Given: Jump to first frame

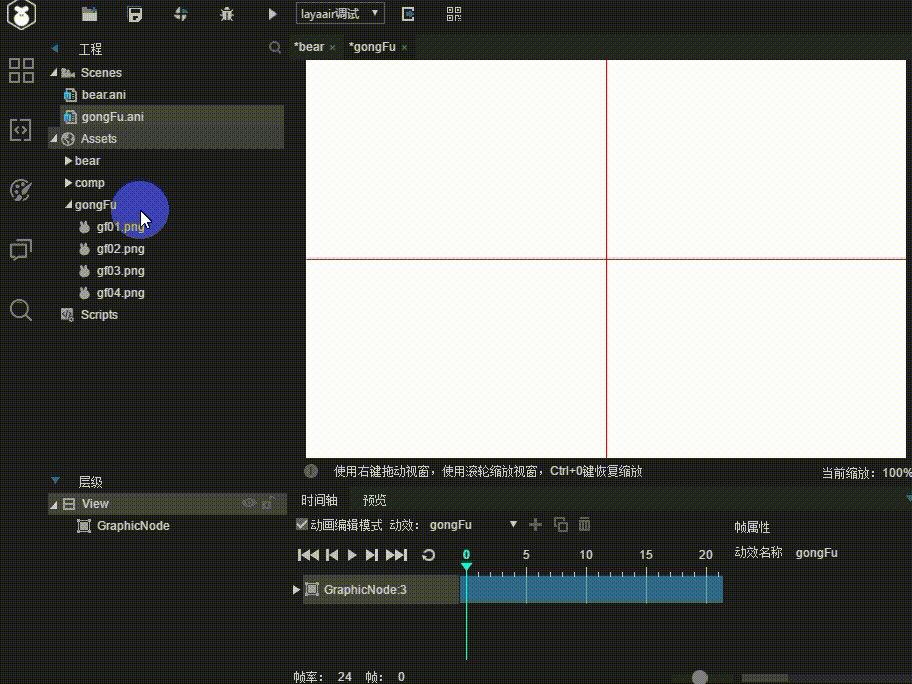Looking at the screenshot, I should (x=308, y=555).
